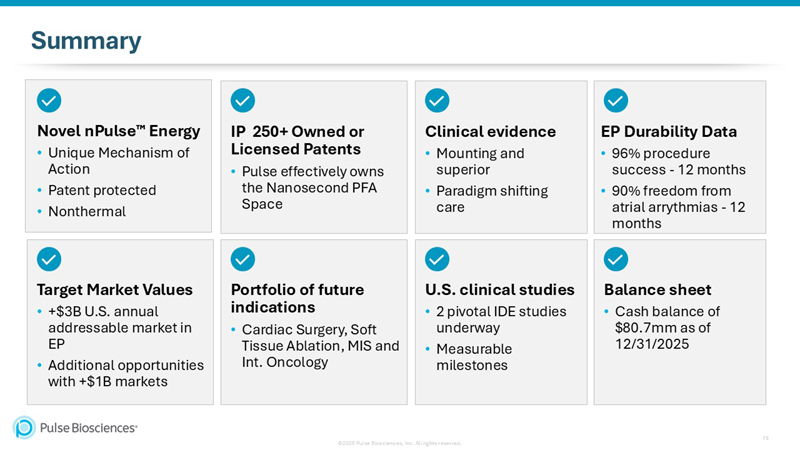
Task: Click the checkmark above U.S. clinical studies
Action: coord(437,259)
